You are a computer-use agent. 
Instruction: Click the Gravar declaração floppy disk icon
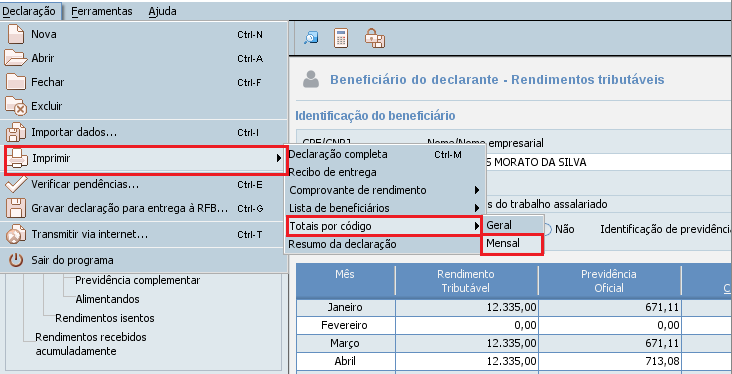(15, 208)
